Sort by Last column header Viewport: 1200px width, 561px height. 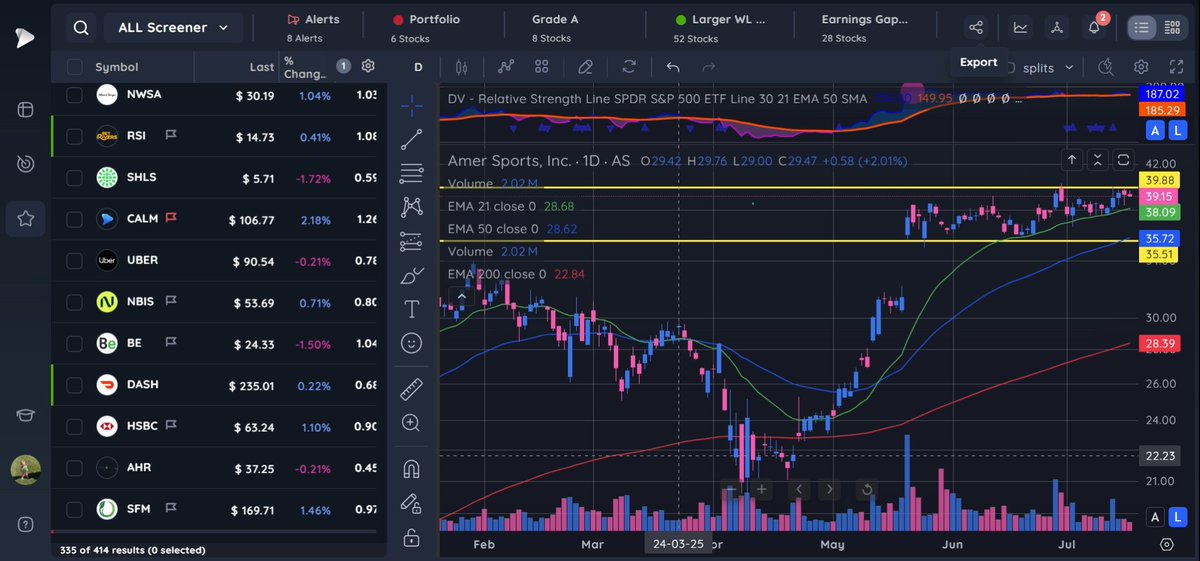261,67
